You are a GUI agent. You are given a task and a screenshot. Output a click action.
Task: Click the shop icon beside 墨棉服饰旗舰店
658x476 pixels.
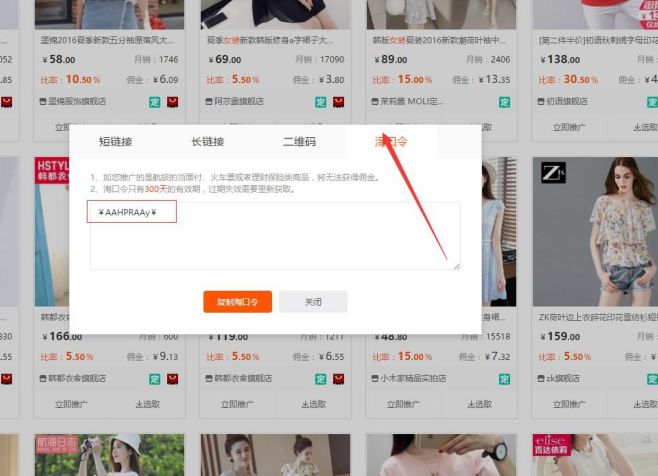43,102
